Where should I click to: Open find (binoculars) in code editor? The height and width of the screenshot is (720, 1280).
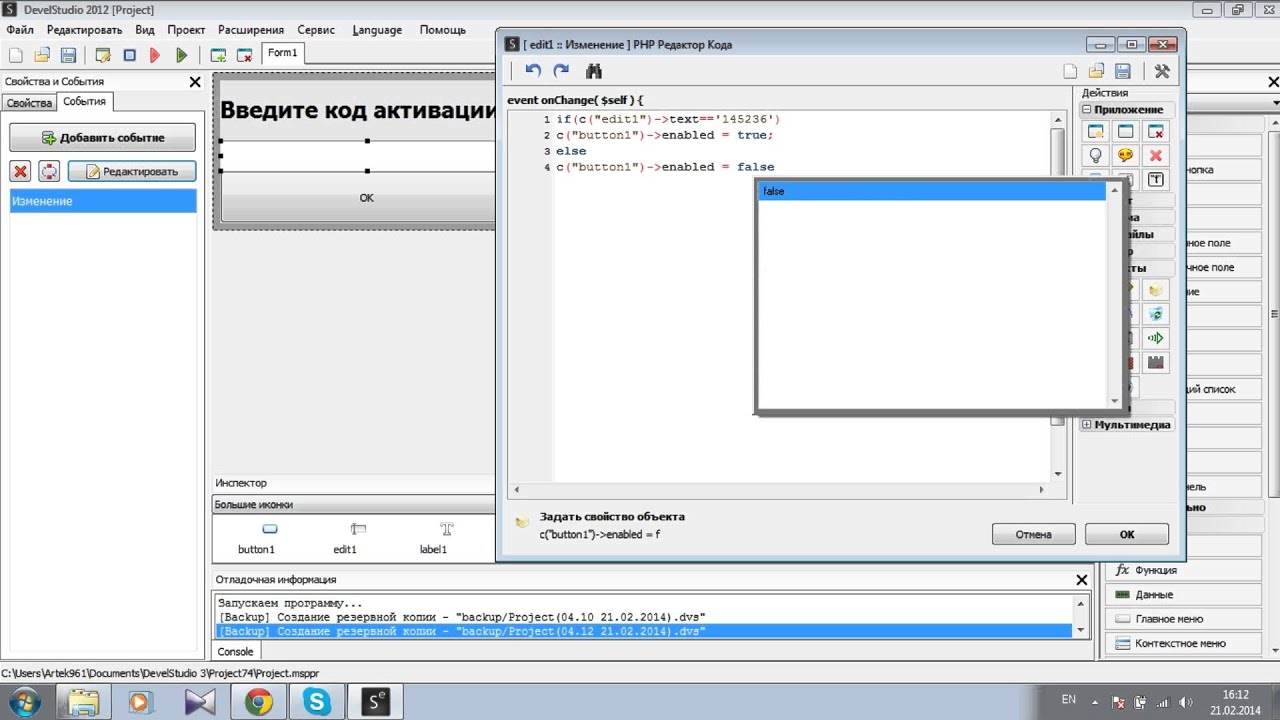tap(594, 71)
